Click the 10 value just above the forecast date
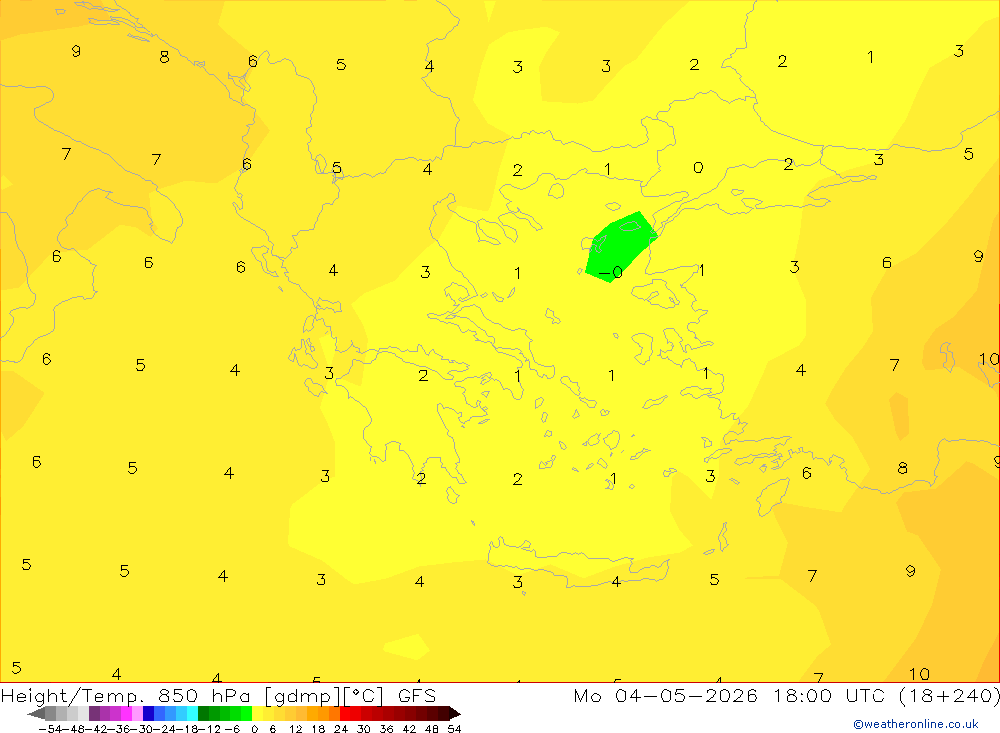This screenshot has height=733, width=1000. [x=919, y=674]
